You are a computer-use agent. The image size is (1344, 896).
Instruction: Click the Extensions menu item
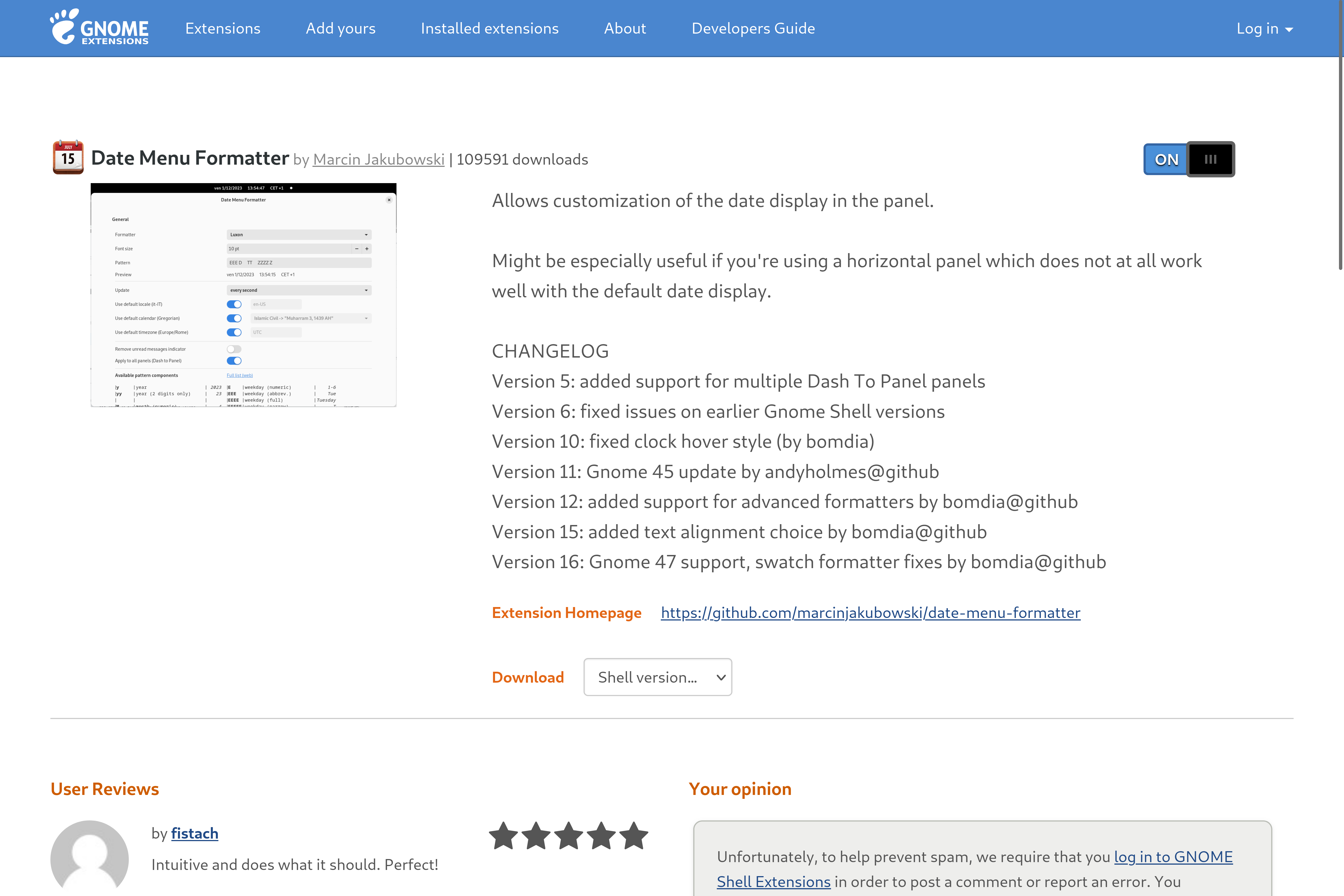click(x=222, y=28)
